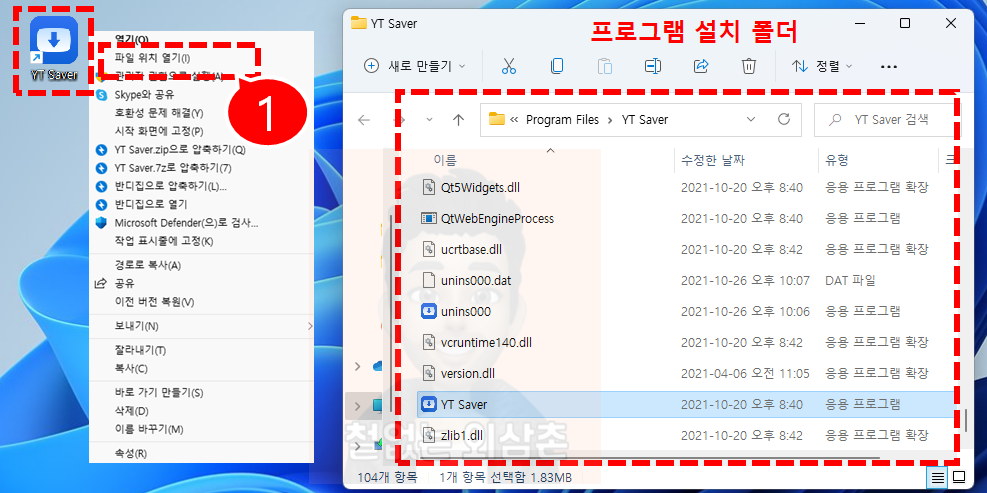Click the Copy icon in Explorer toolbar
Viewport: 987px width, 493px height.
pyautogui.click(x=556, y=66)
